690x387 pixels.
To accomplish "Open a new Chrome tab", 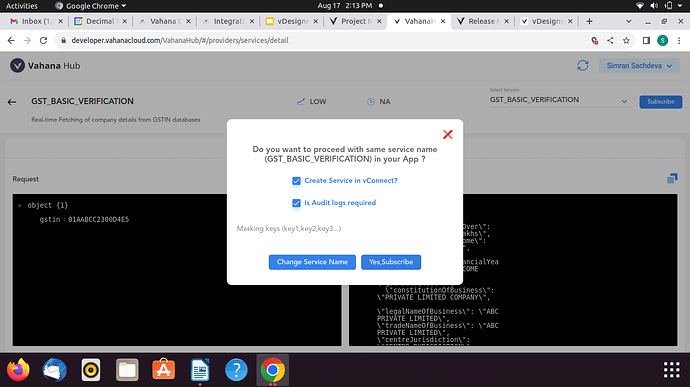I will pos(589,21).
